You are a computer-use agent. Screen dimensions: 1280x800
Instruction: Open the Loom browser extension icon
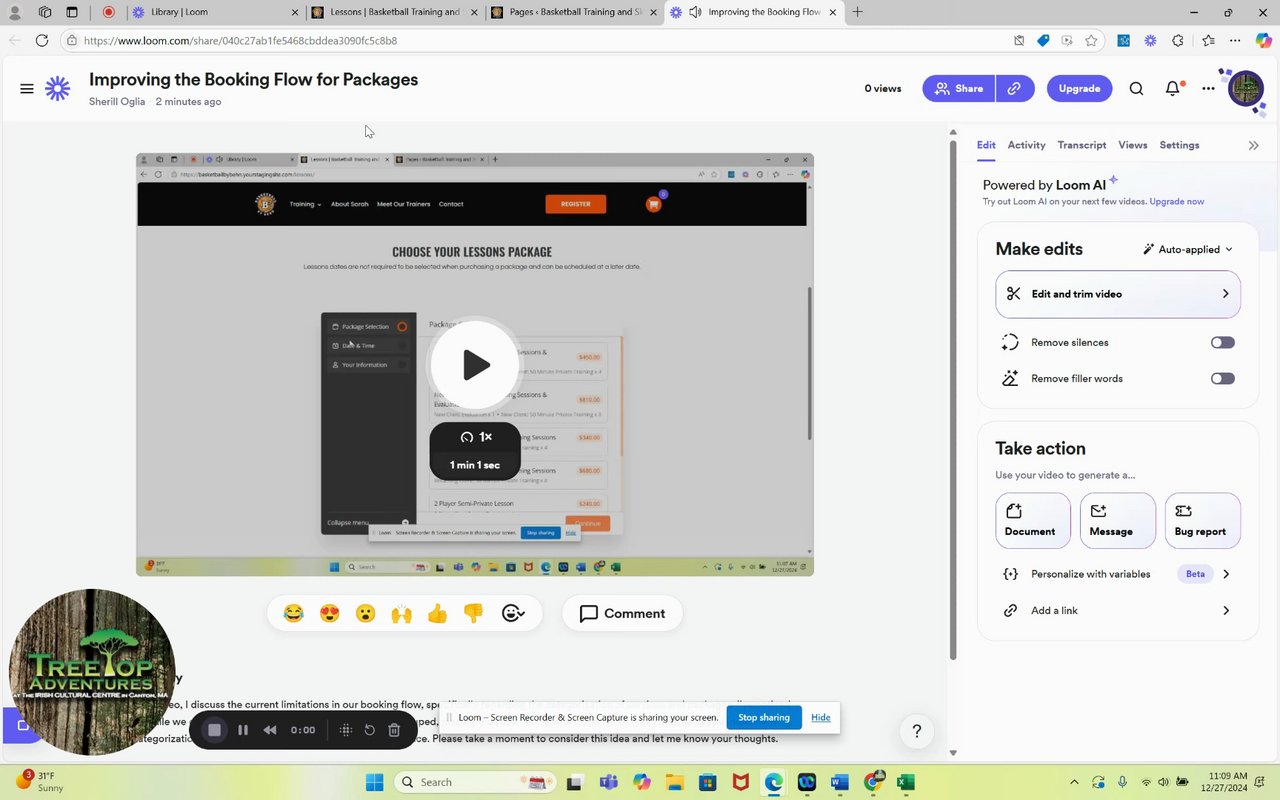1151,41
